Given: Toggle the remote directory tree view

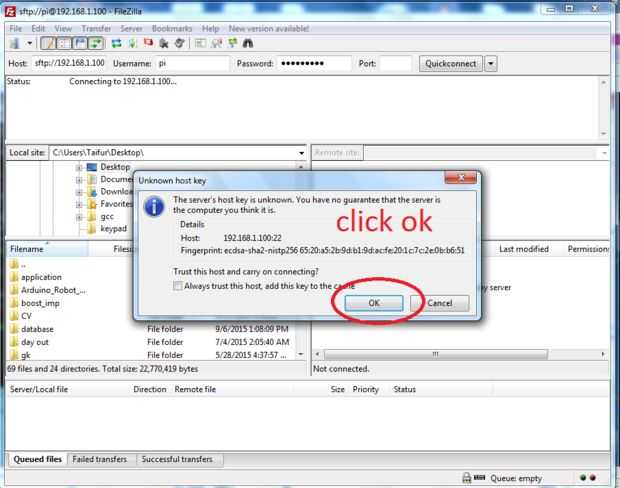Looking at the screenshot, I should [80, 43].
